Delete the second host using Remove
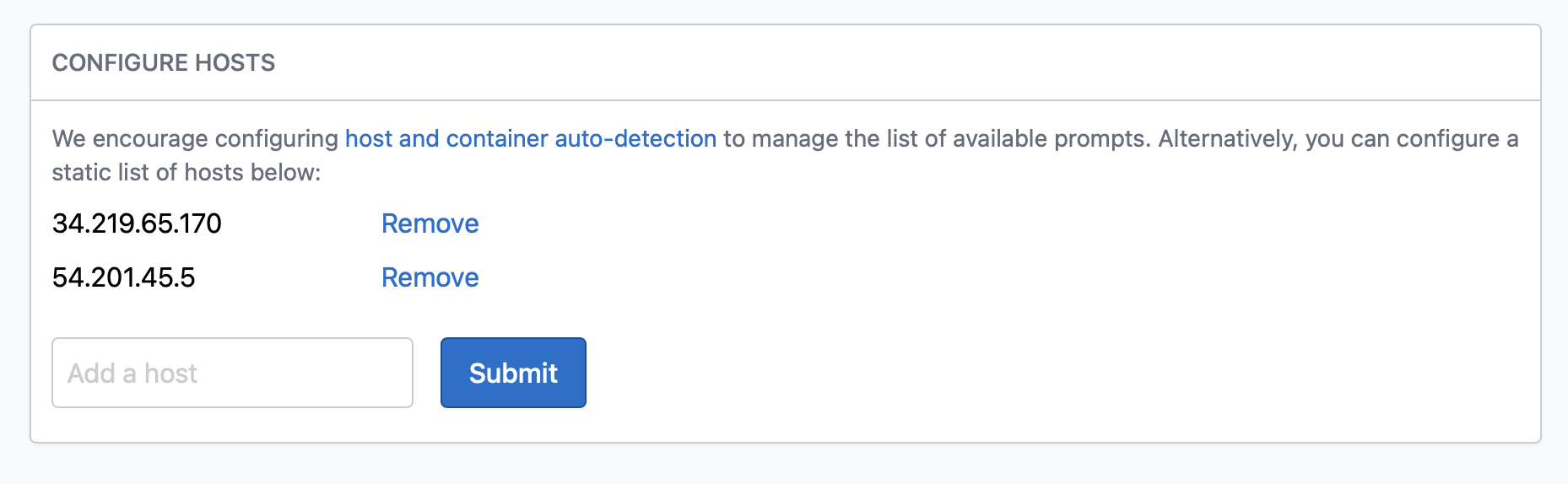 point(430,277)
